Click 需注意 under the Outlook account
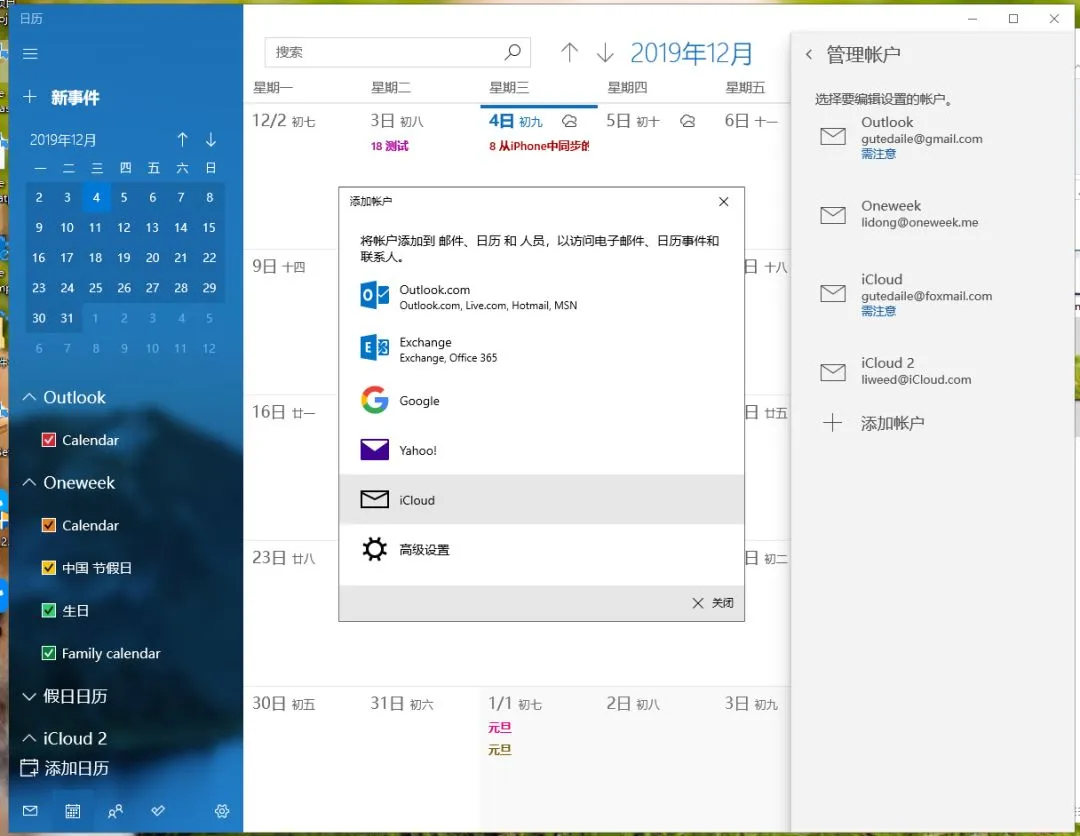 (x=878, y=154)
